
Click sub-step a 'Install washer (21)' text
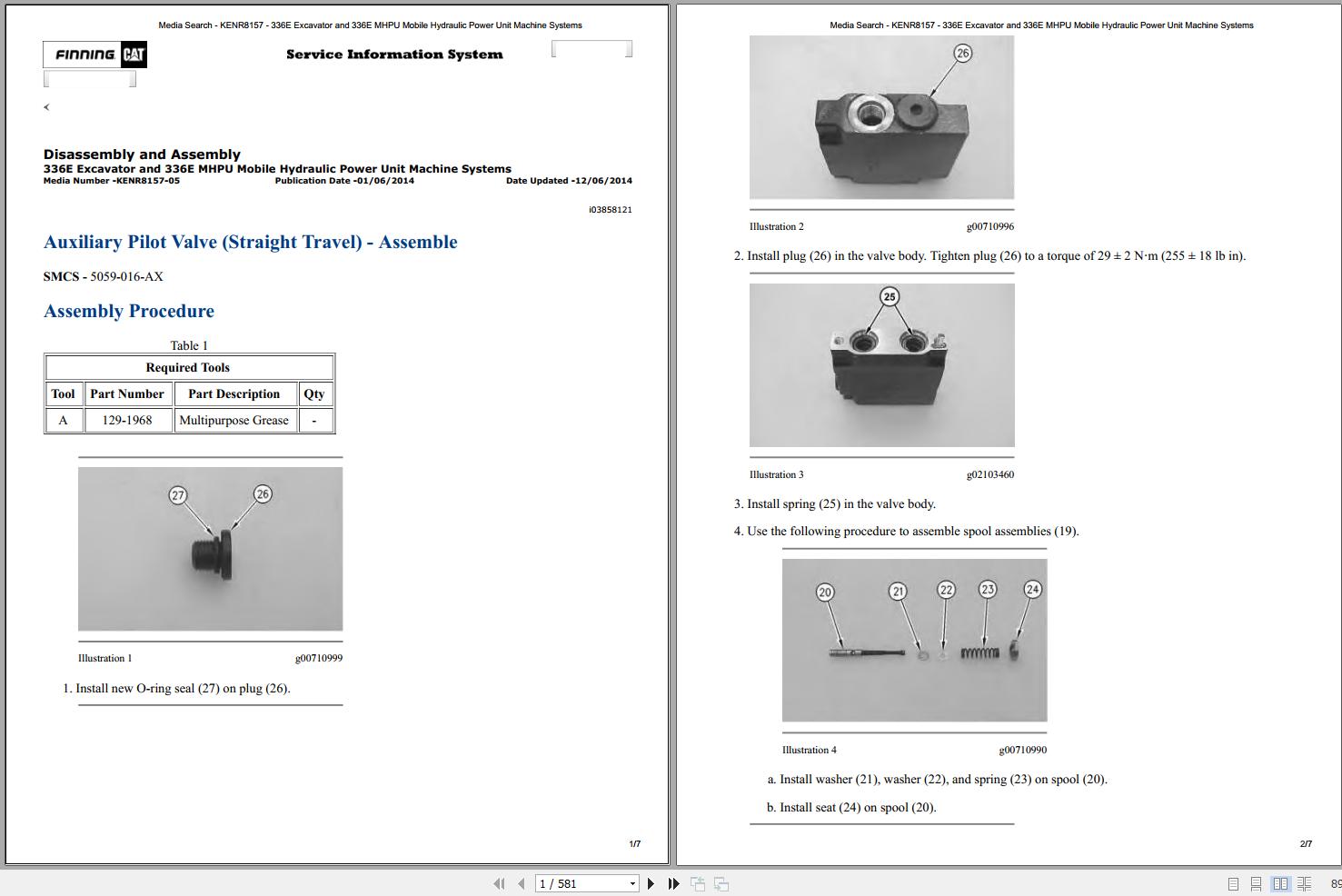point(943,779)
